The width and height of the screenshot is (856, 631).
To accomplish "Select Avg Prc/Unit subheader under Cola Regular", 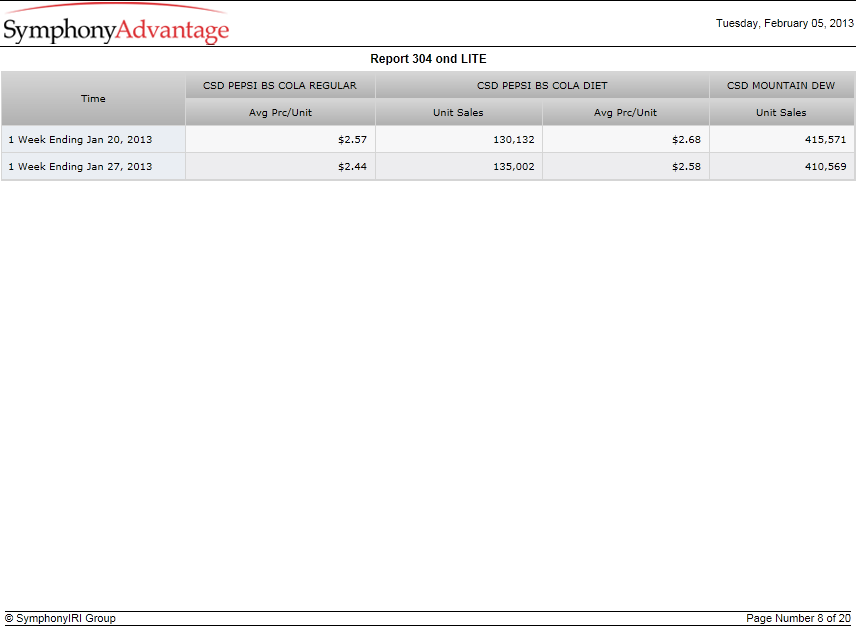I will (x=280, y=112).
